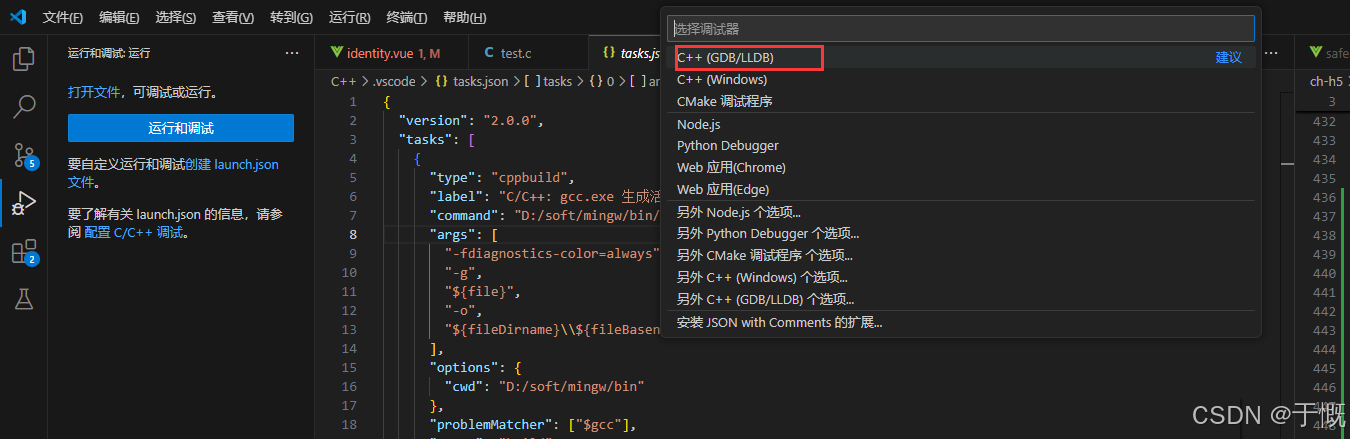Click the Run and Debug activity icon
This screenshot has width=1350, height=439.
[23, 203]
